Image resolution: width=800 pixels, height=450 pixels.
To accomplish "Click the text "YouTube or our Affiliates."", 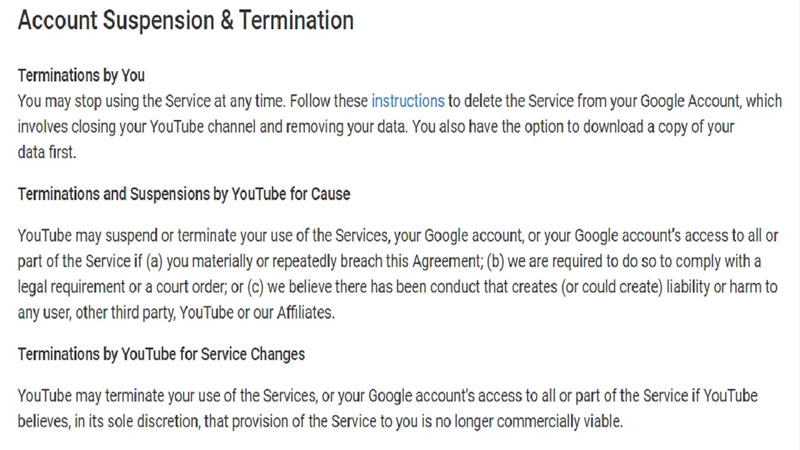I will click(x=257, y=312).
